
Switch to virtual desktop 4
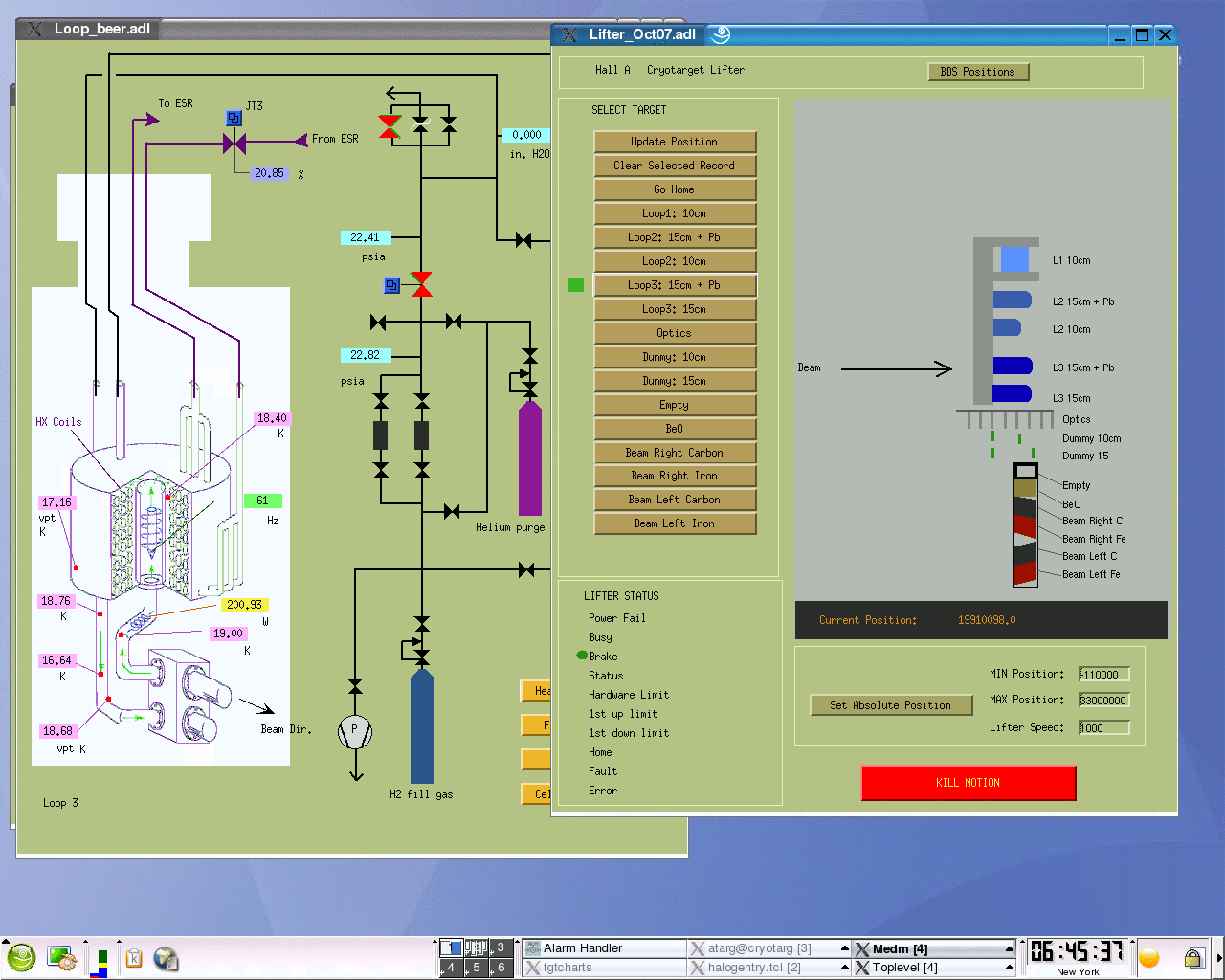[451, 968]
